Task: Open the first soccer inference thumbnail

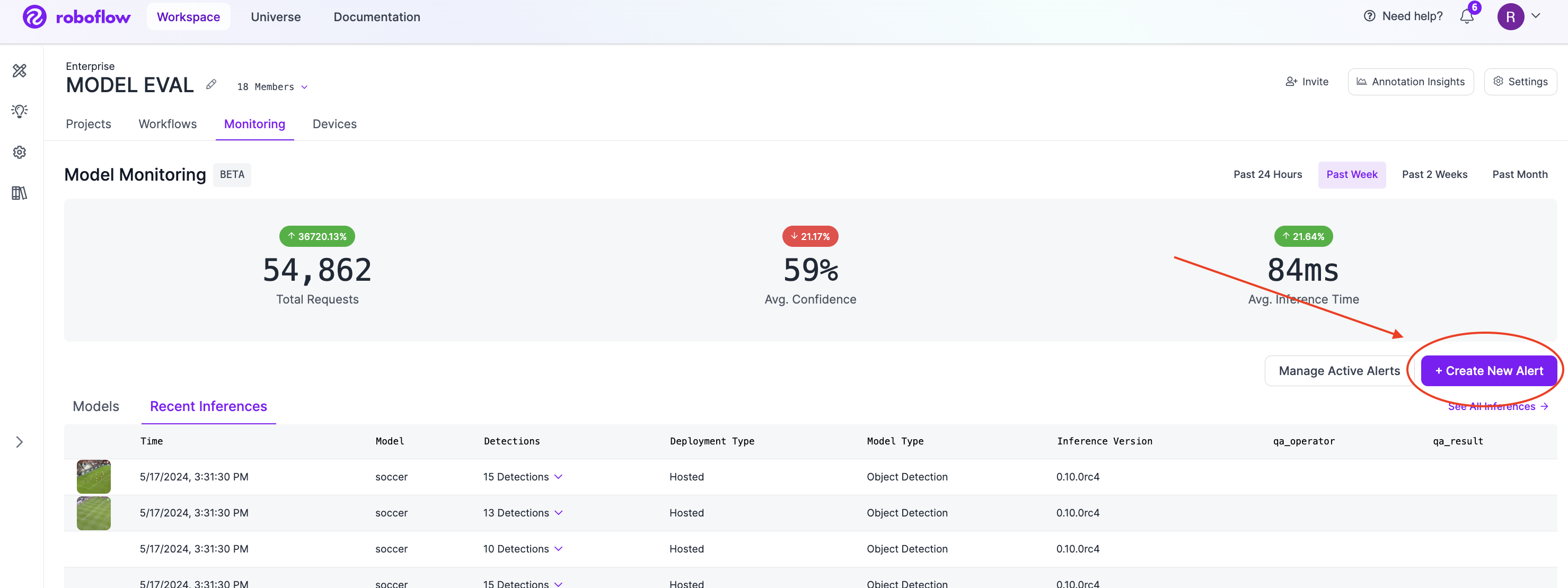Action: coord(93,476)
